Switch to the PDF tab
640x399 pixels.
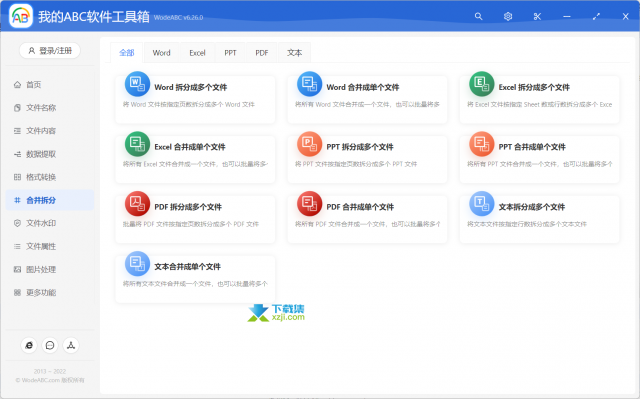click(262, 53)
